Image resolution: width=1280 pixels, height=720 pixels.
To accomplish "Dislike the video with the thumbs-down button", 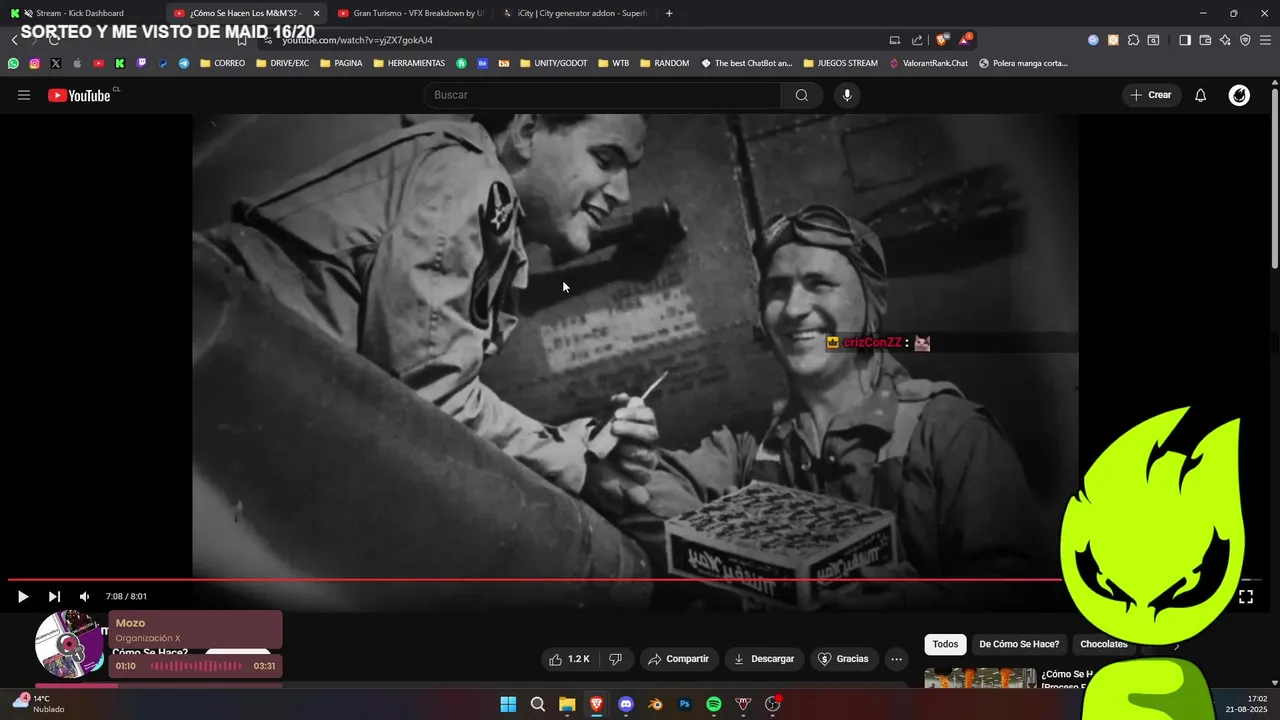I will (615, 659).
